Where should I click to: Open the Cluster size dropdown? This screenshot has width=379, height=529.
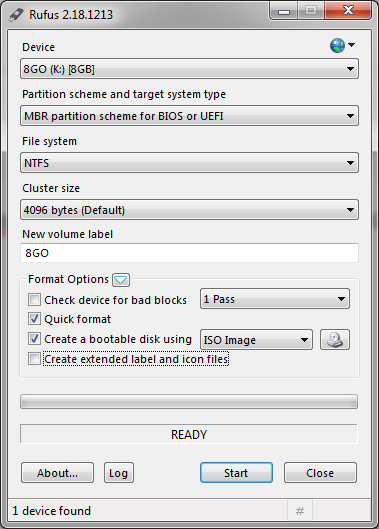tap(189, 210)
